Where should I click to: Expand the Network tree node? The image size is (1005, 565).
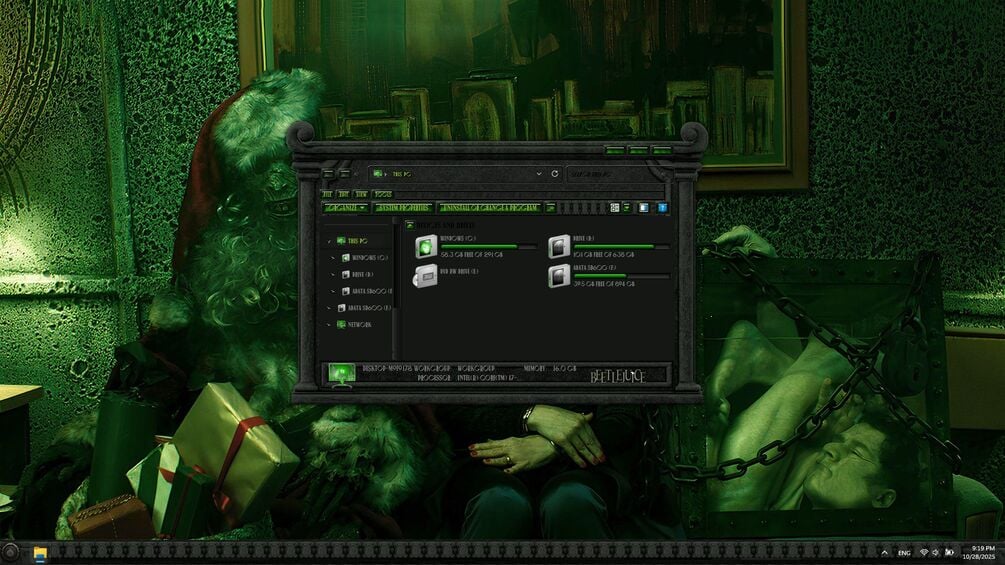[x=329, y=325]
